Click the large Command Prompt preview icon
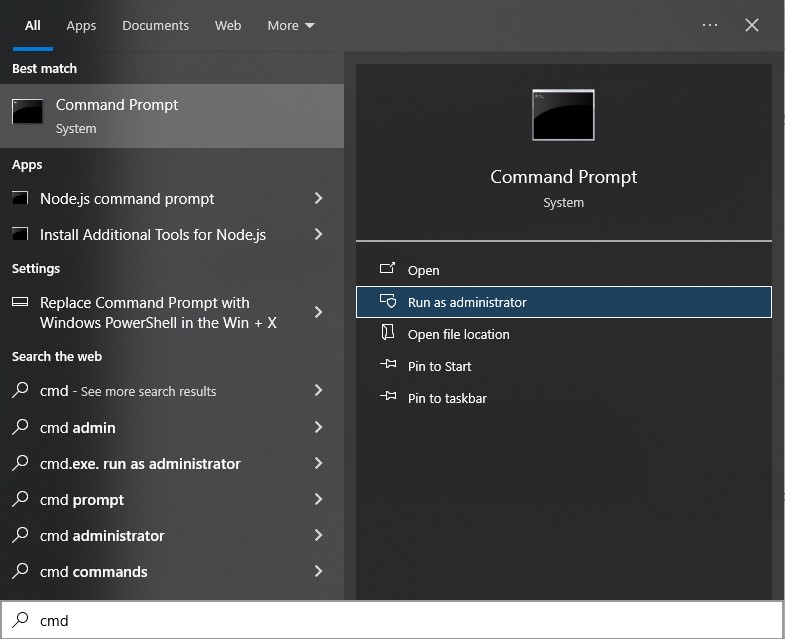This screenshot has height=639, width=785. [563, 115]
